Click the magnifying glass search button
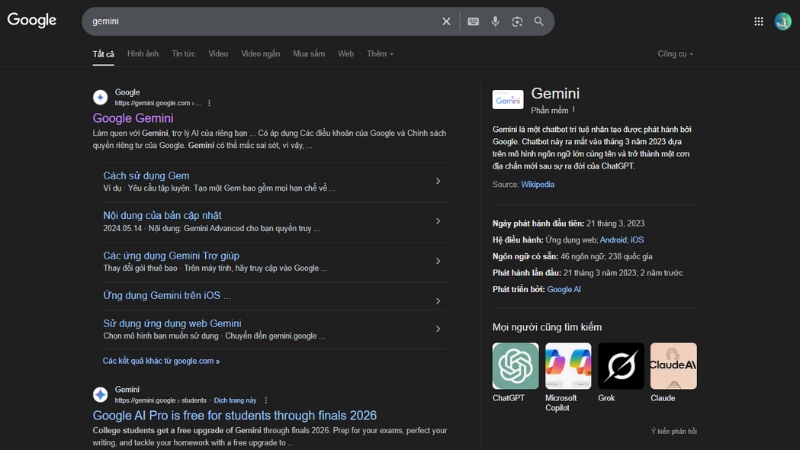 pos(539,21)
